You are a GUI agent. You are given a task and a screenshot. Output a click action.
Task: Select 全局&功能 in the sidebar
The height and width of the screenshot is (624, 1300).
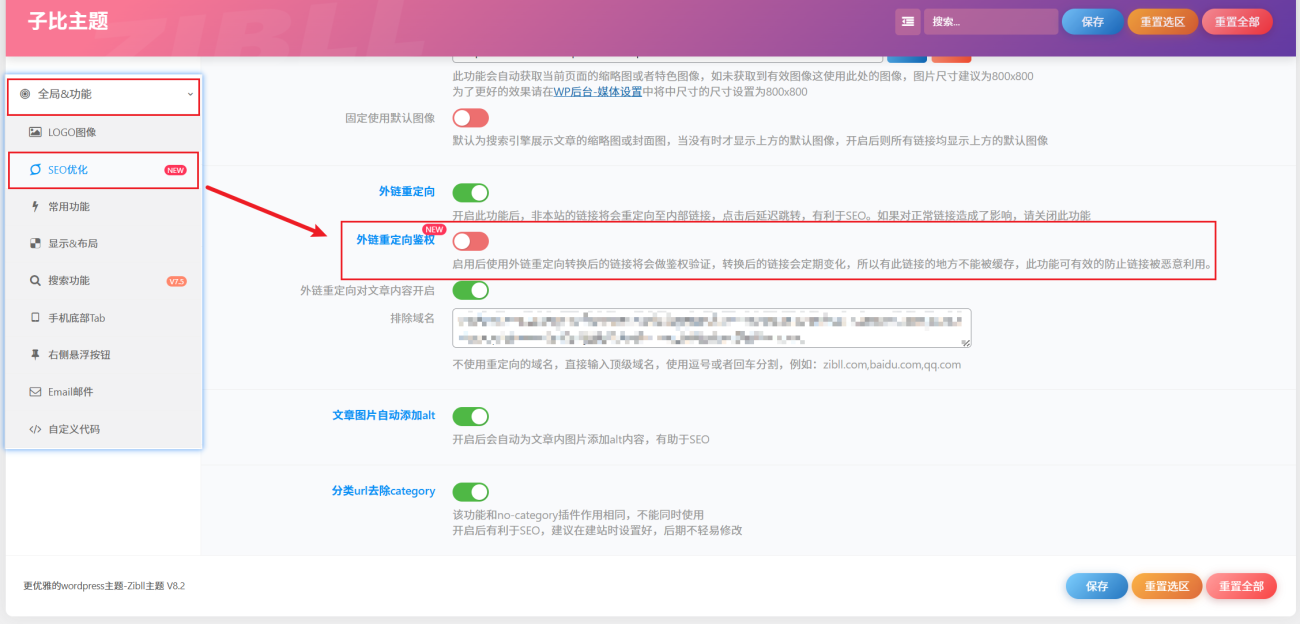(x=65, y=94)
